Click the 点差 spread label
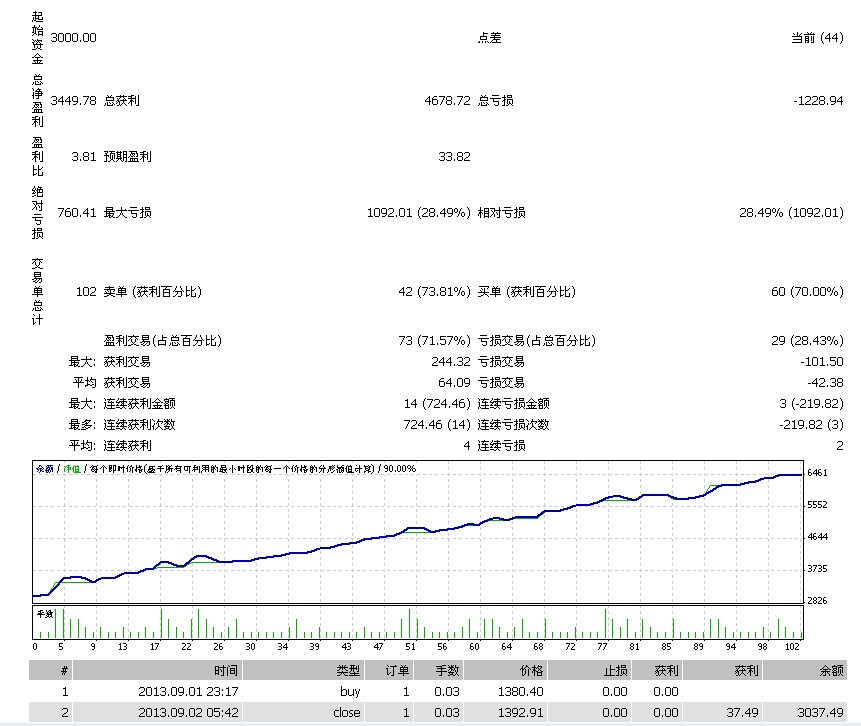Screen dimensions: 861x726 [489, 38]
